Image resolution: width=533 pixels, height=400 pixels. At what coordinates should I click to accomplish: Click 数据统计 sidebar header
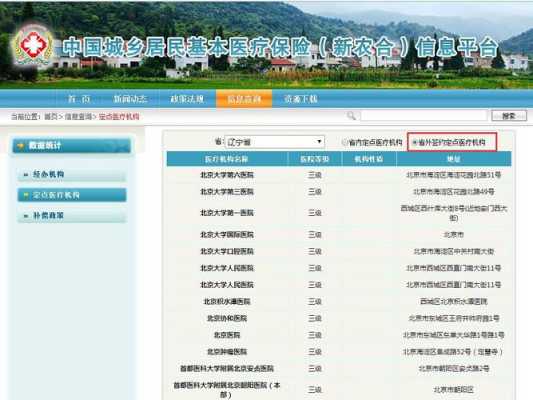pyautogui.click(x=71, y=146)
